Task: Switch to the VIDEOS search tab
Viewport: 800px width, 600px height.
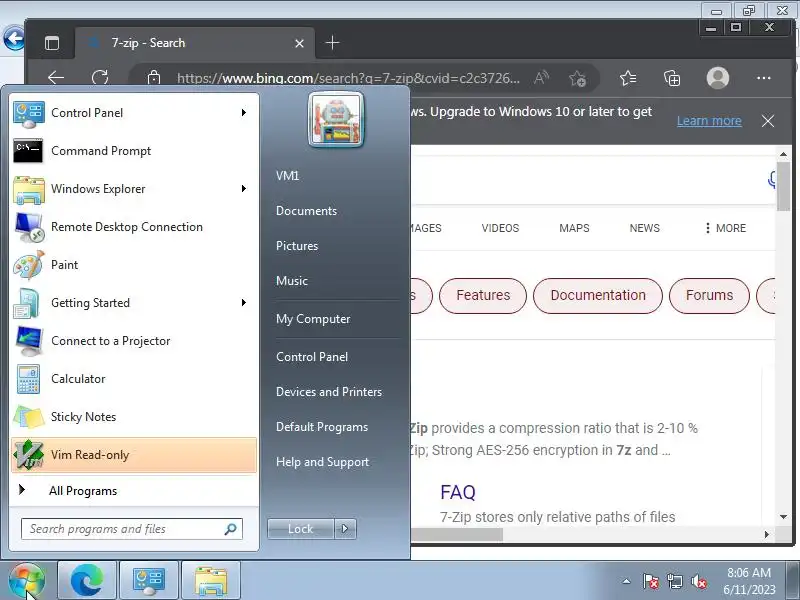Action: point(500,228)
